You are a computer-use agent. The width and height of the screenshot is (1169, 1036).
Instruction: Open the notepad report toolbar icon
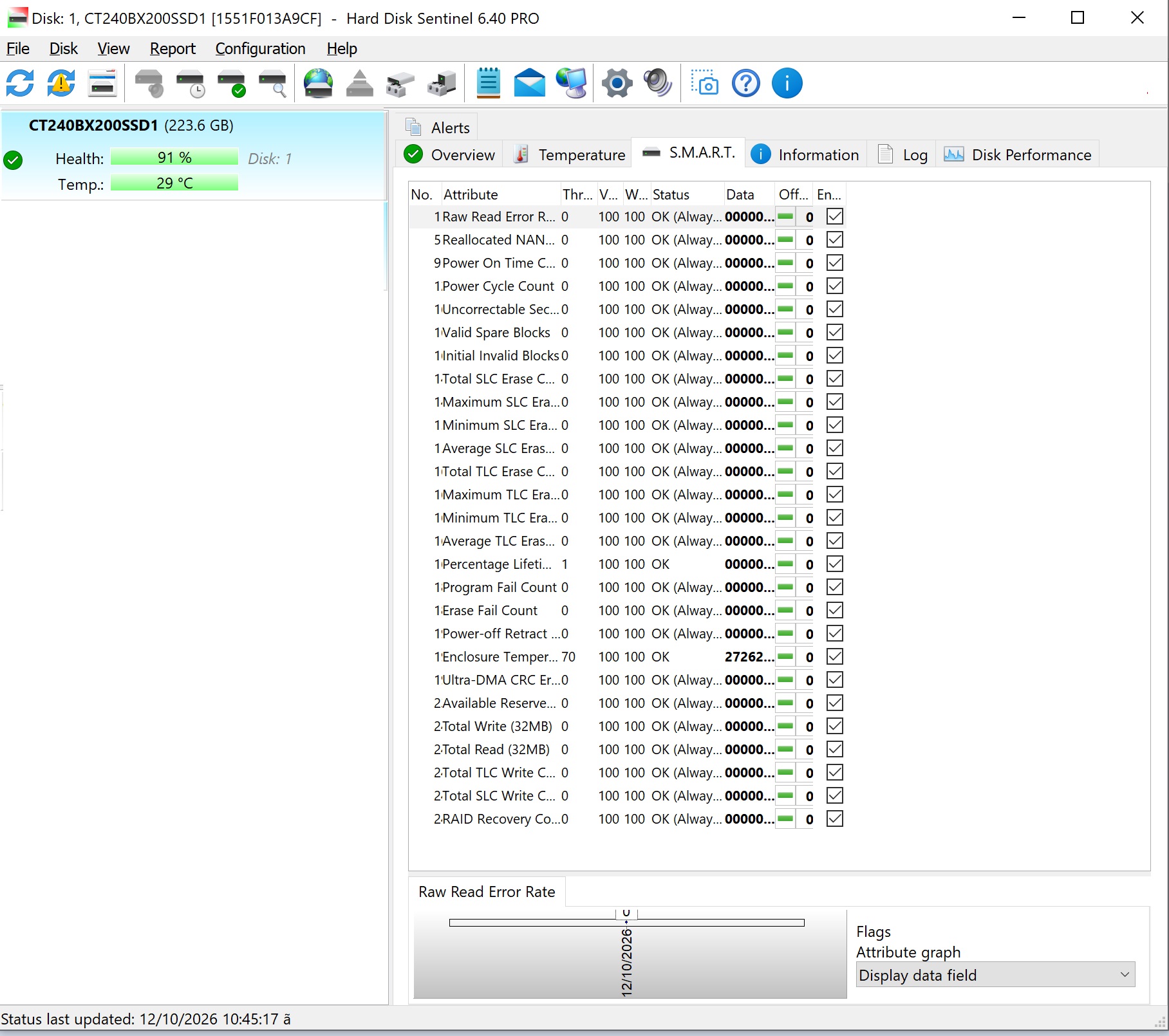(x=489, y=84)
